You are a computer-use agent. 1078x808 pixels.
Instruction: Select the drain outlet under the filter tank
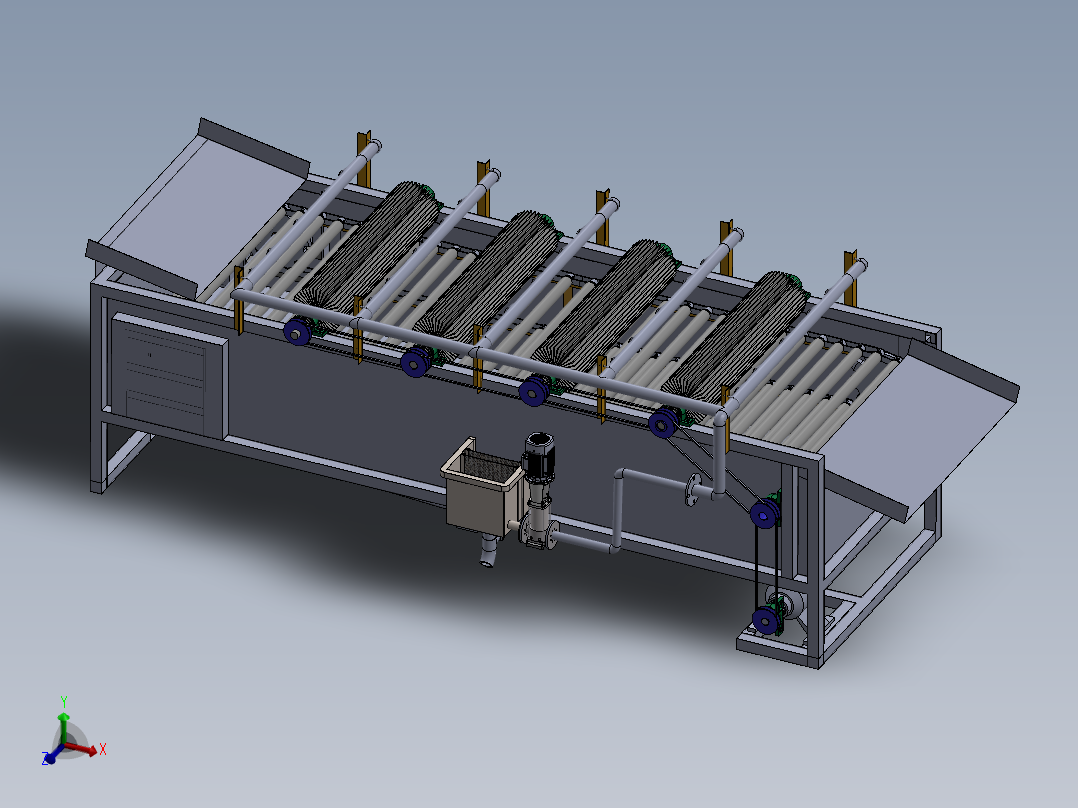(488, 552)
